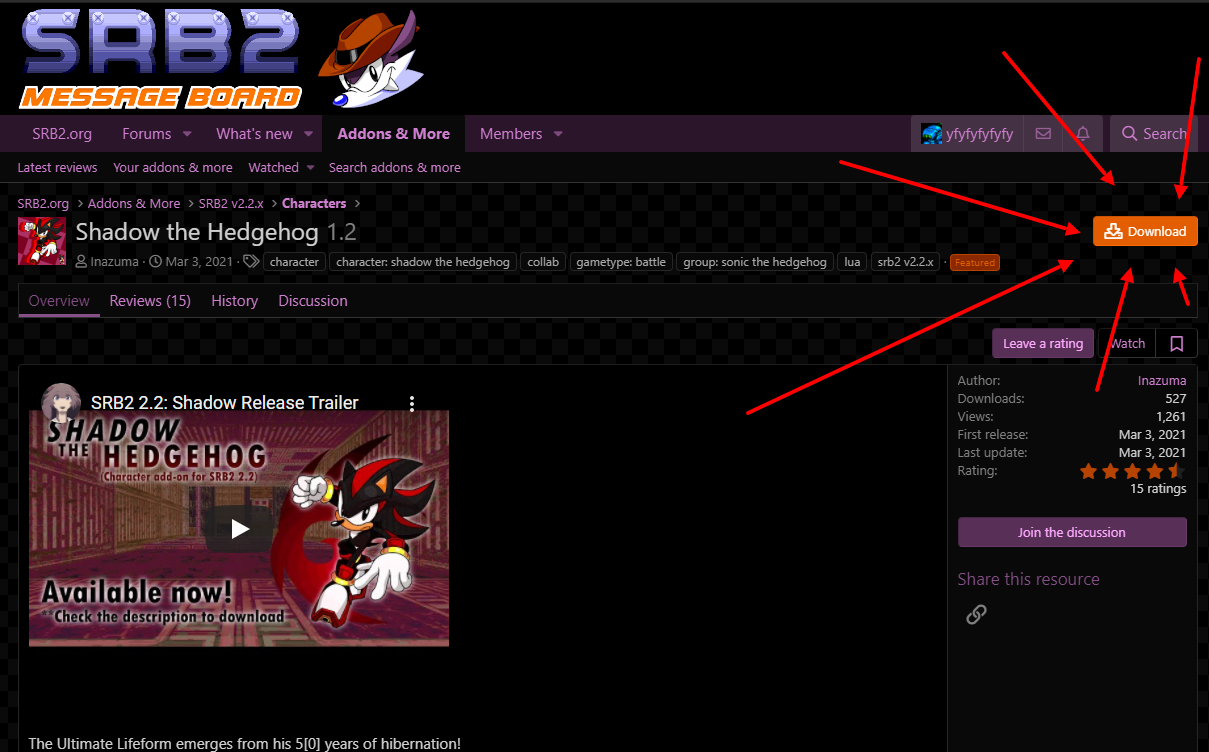Click the Downloads count '527'
Image resolution: width=1209 pixels, height=752 pixels.
pyautogui.click(x=1175, y=398)
